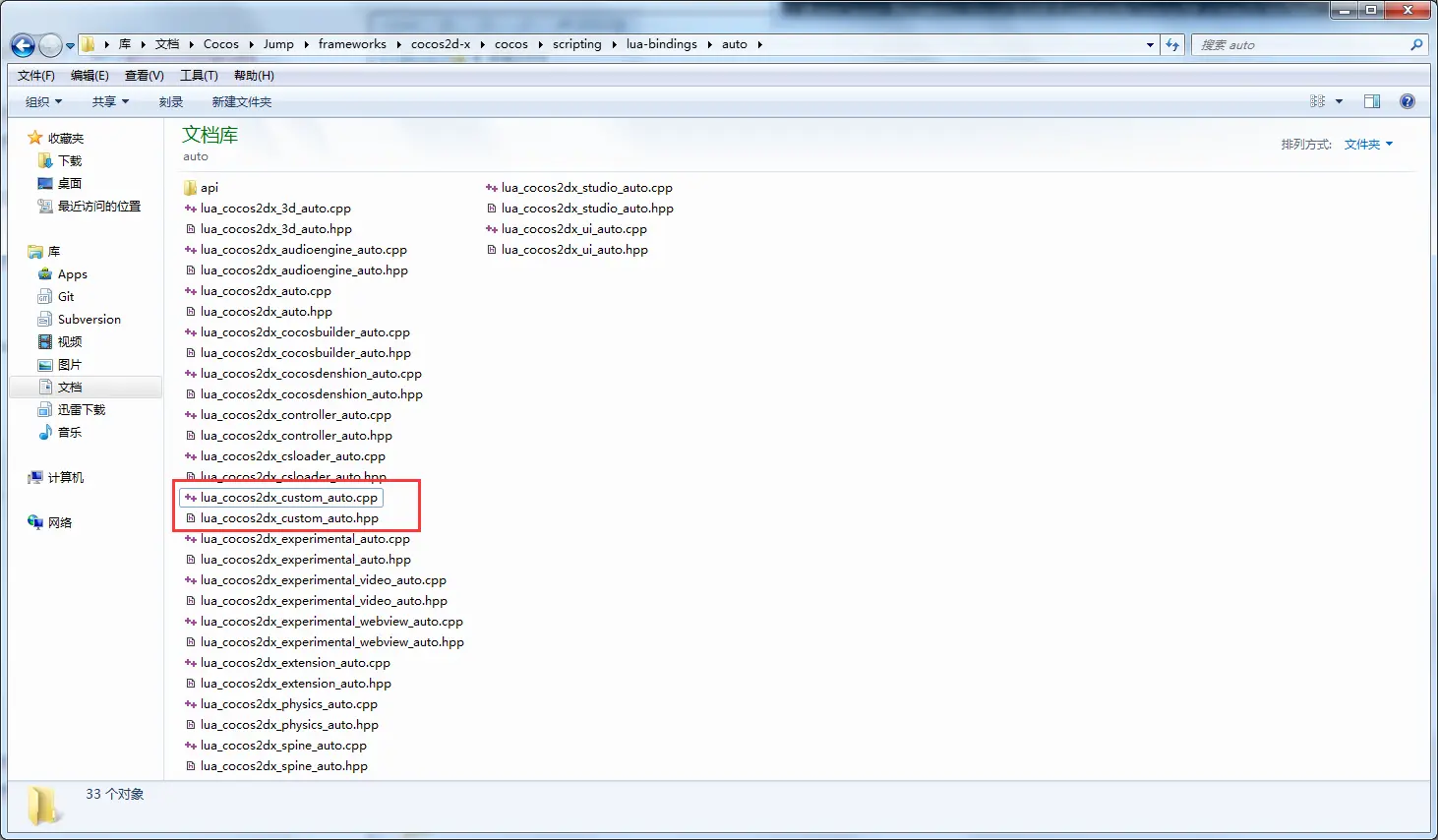The width and height of the screenshot is (1438, 840).
Task: Open the 图片 library
Action: tap(70, 365)
